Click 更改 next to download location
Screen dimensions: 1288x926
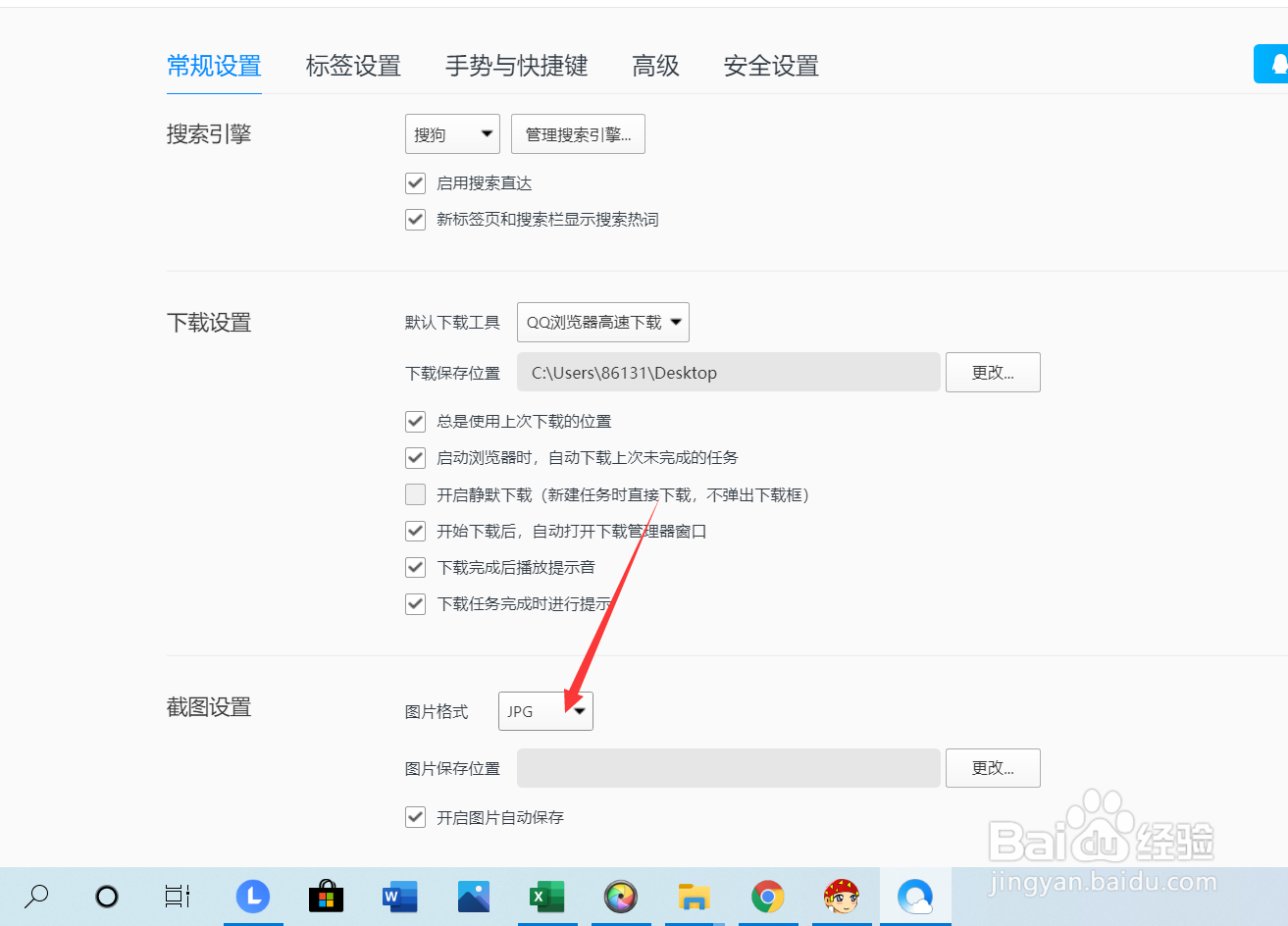pos(992,372)
